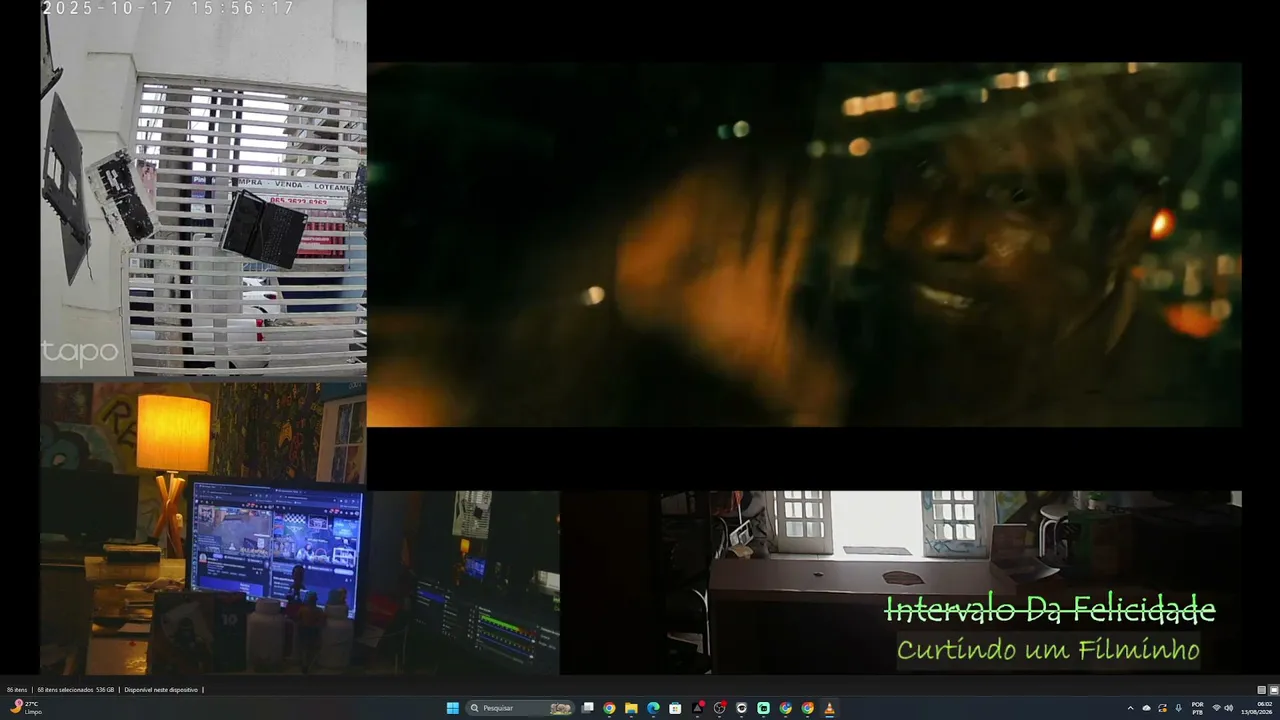The image size is (1280, 720).
Task: Open OneDrive cloud tray icon
Action: (x=1147, y=708)
